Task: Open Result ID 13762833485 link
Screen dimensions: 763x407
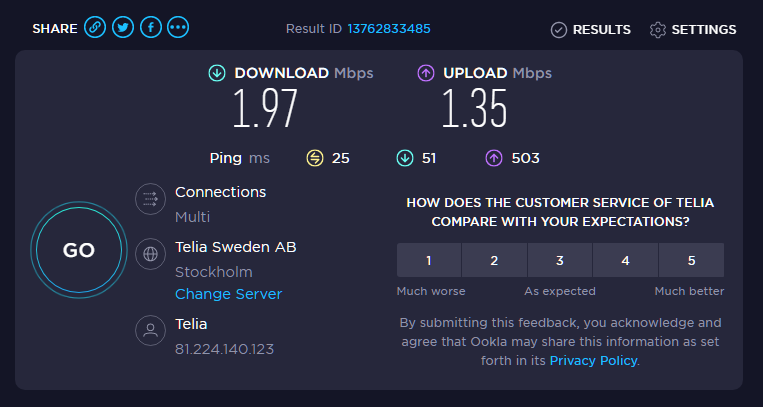Action: (389, 29)
